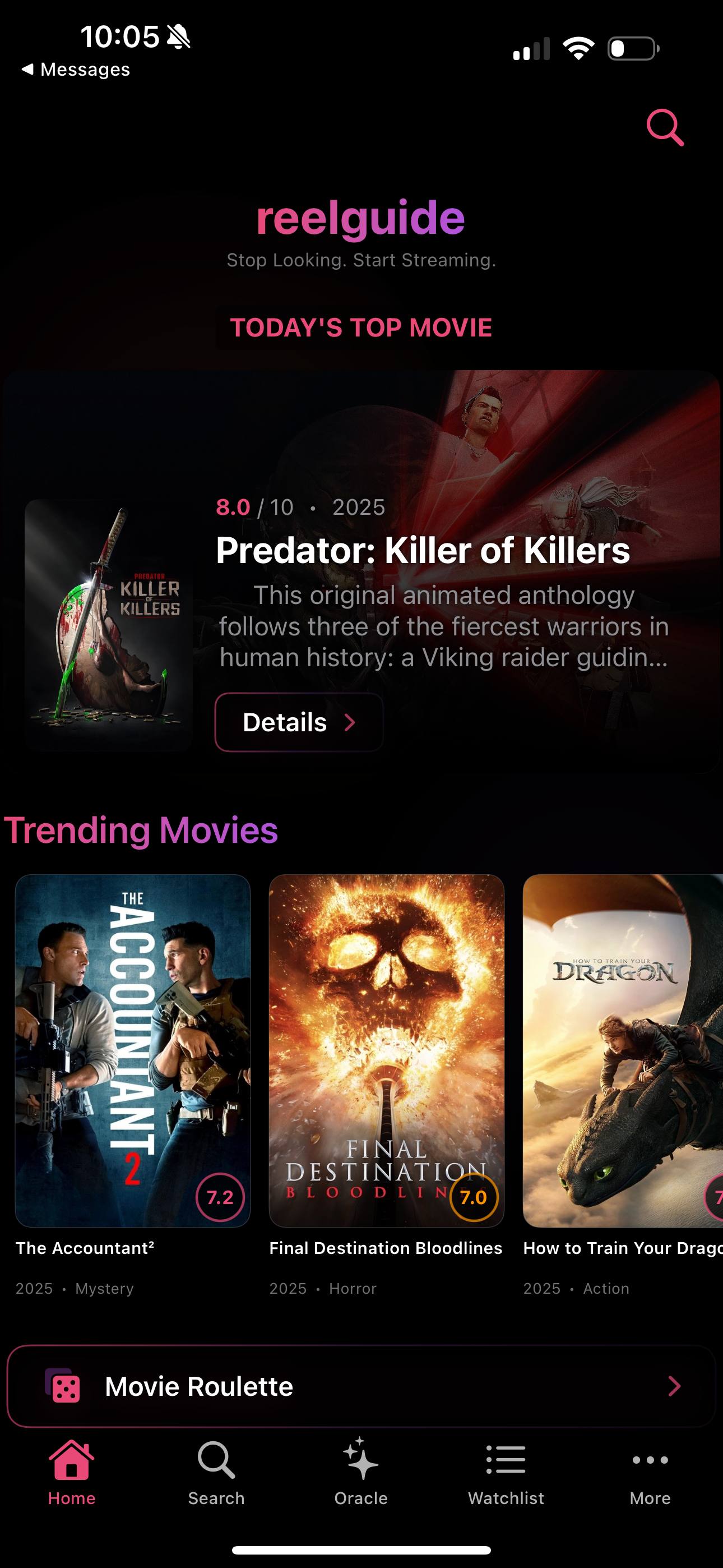Viewport: 723px width, 1568px height.
Task: Open The Accountant 2 poster
Action: 133,1050
